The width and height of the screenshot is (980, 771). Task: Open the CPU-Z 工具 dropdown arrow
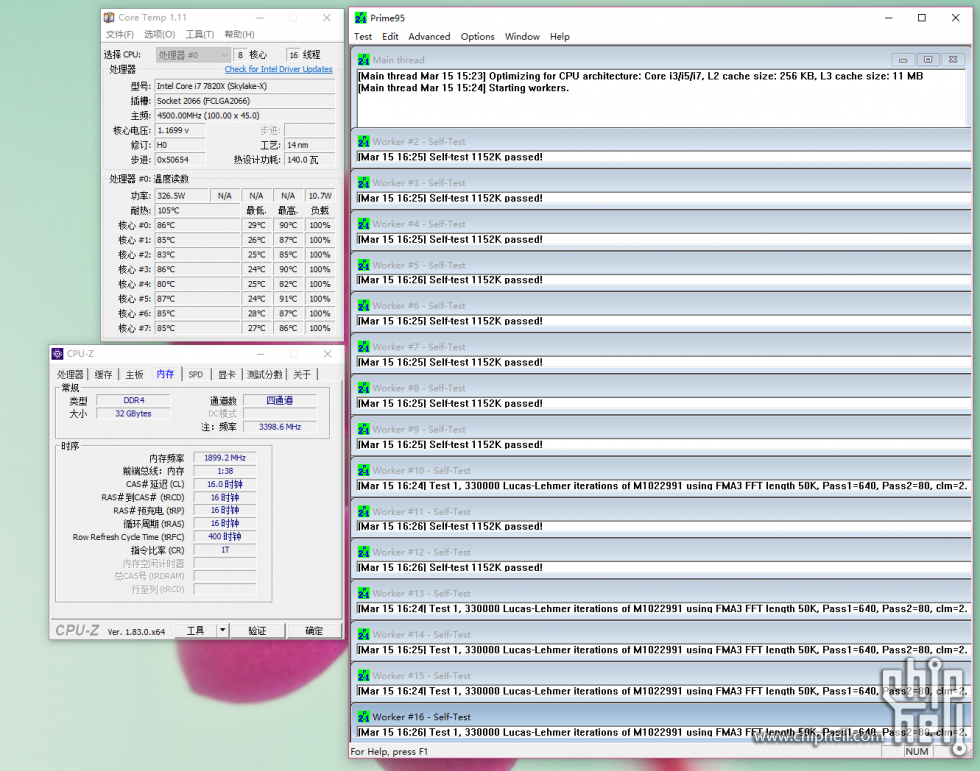[222, 630]
